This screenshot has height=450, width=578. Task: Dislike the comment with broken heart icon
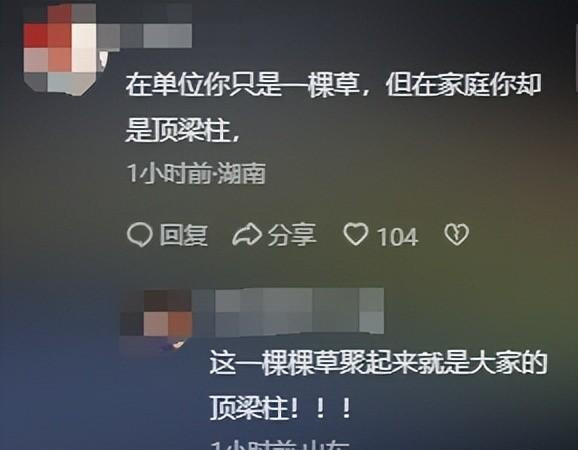point(457,234)
